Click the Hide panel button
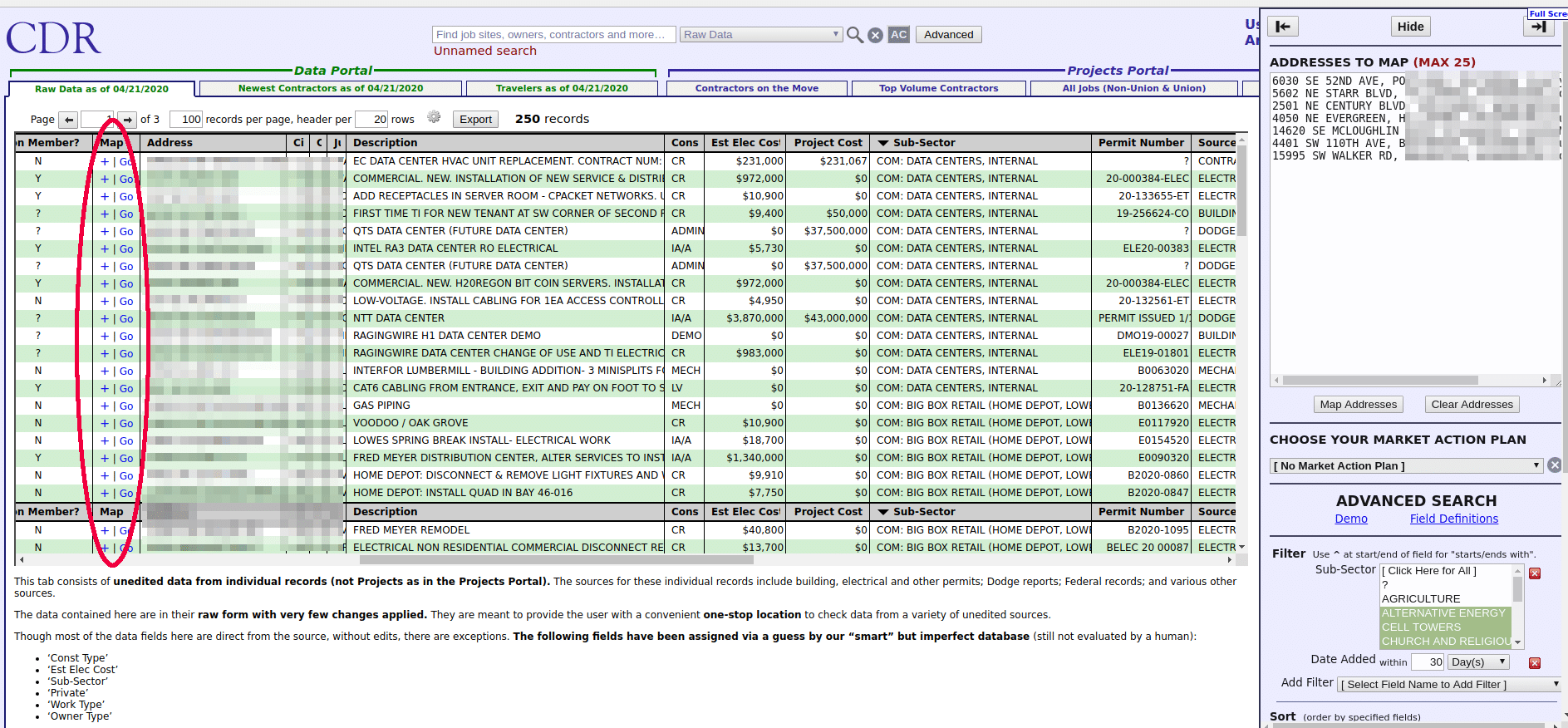 [x=1410, y=27]
